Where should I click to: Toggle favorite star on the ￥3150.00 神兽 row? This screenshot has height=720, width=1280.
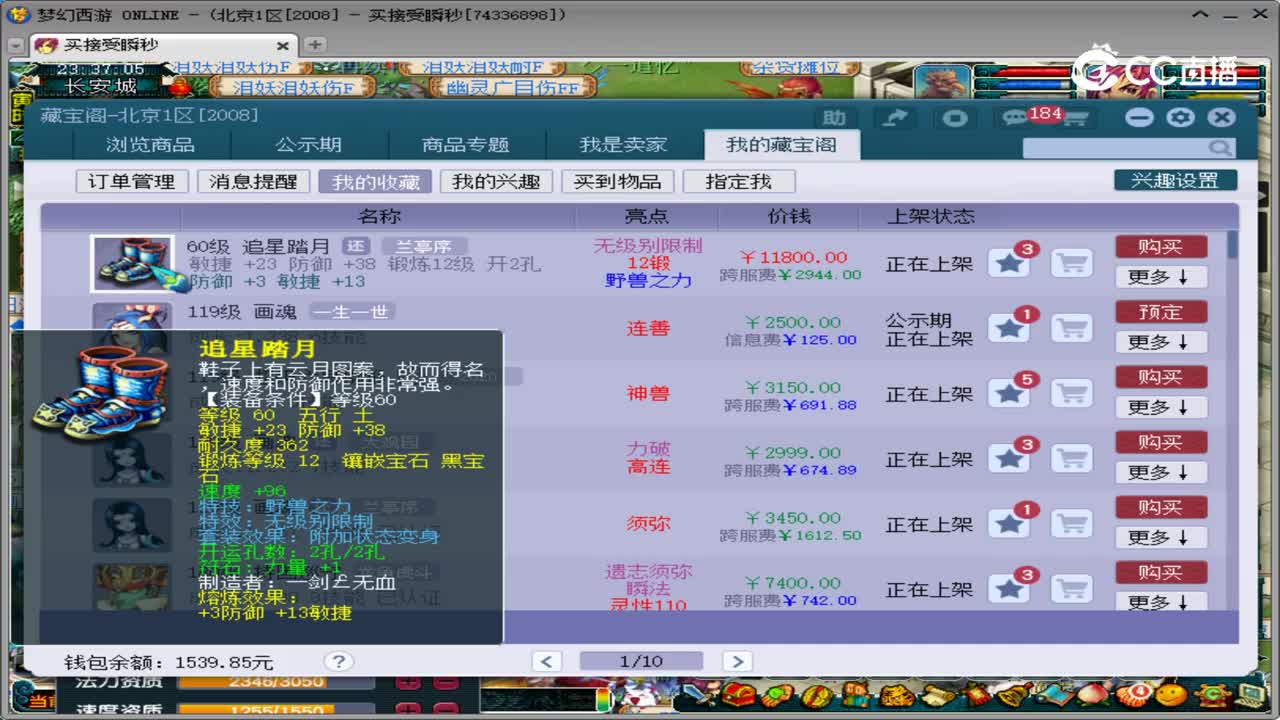tap(1009, 393)
